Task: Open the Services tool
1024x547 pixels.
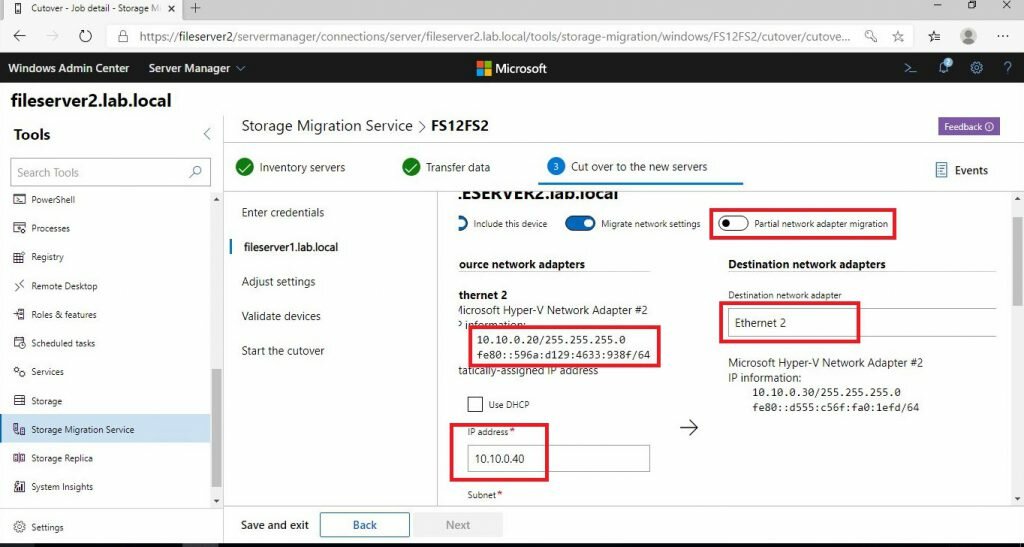Action: tap(39, 372)
